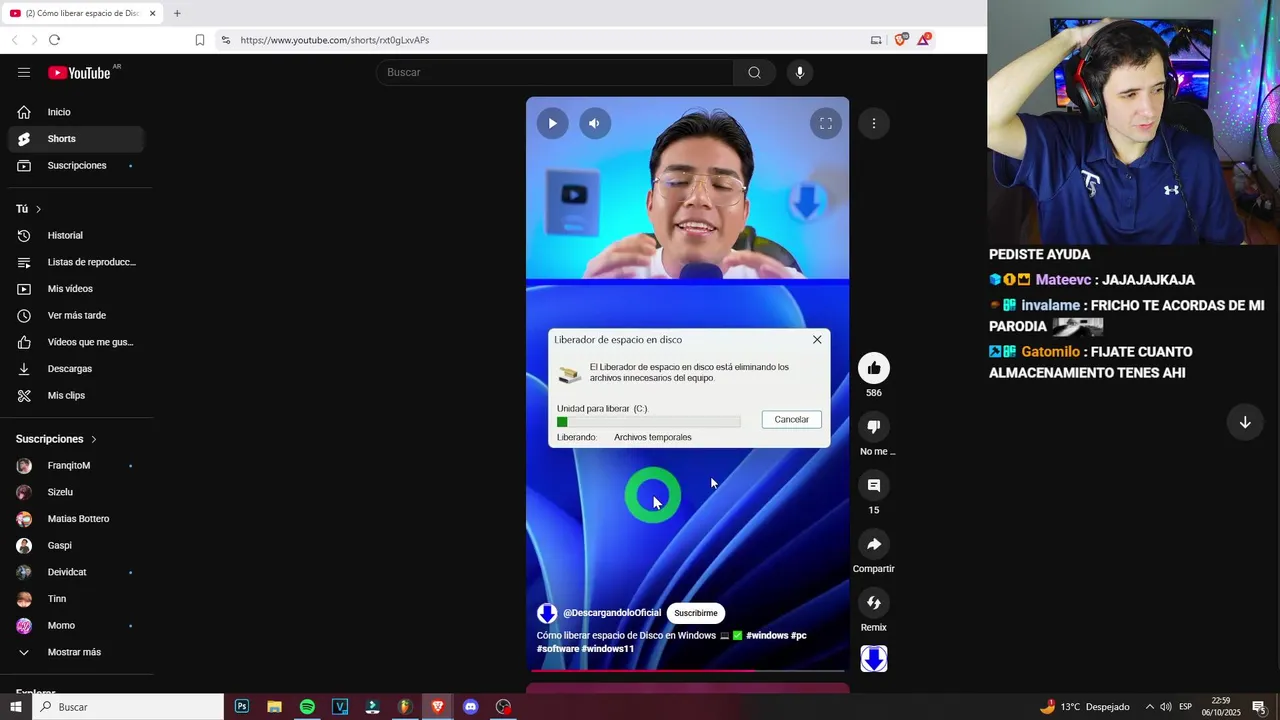
Task: Open the YouTube hamburger guide menu
Action: (x=24, y=72)
